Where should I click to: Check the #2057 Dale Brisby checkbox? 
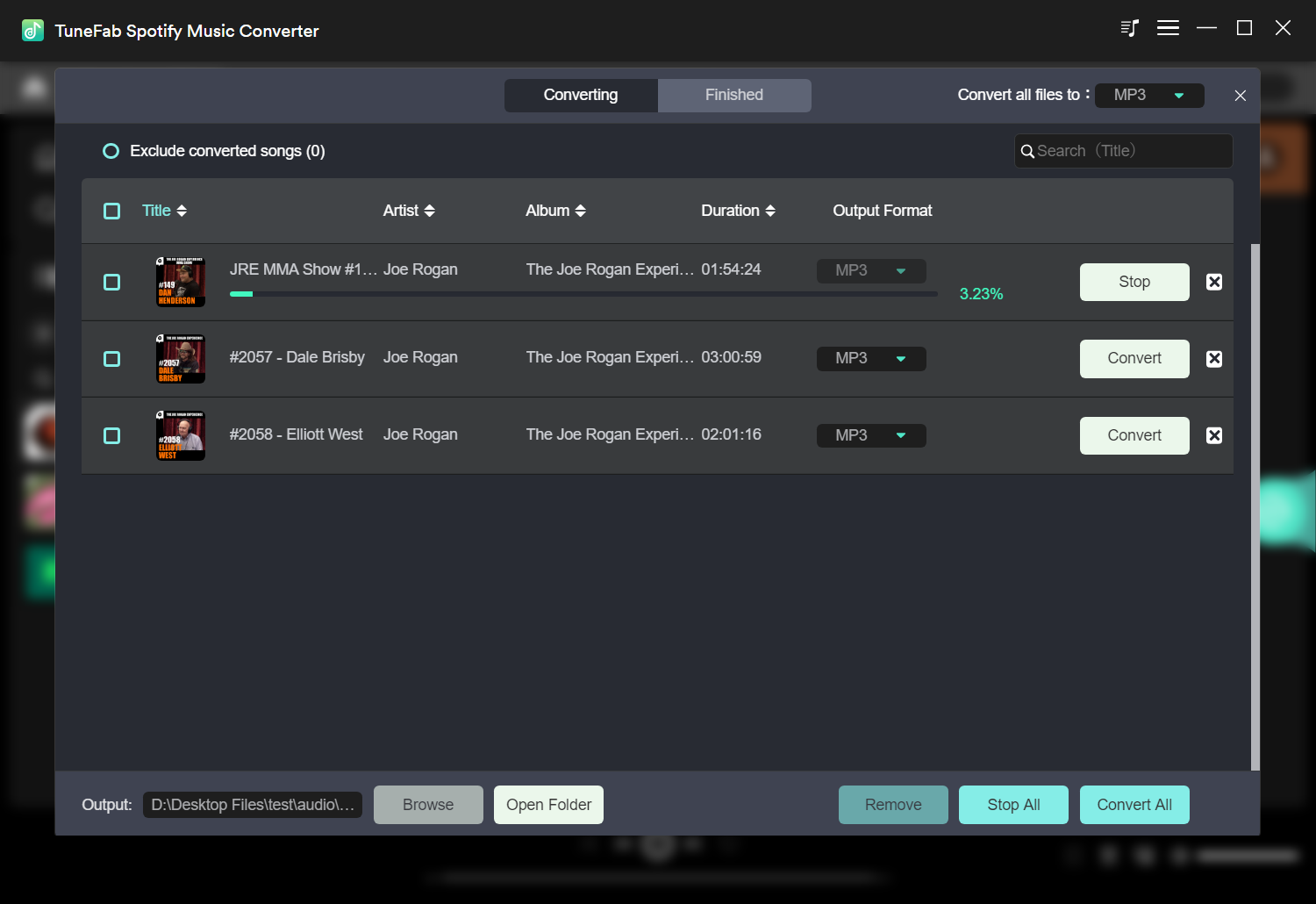pyautogui.click(x=111, y=359)
